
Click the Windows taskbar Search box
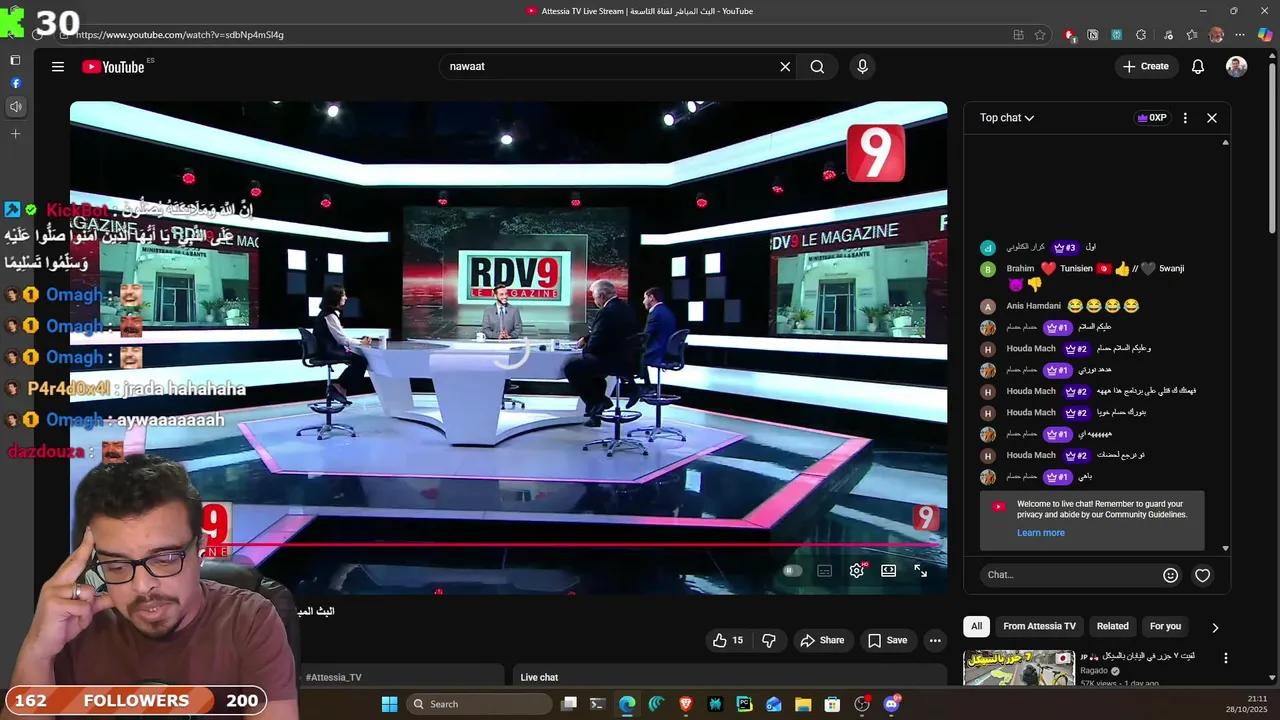[x=480, y=704]
